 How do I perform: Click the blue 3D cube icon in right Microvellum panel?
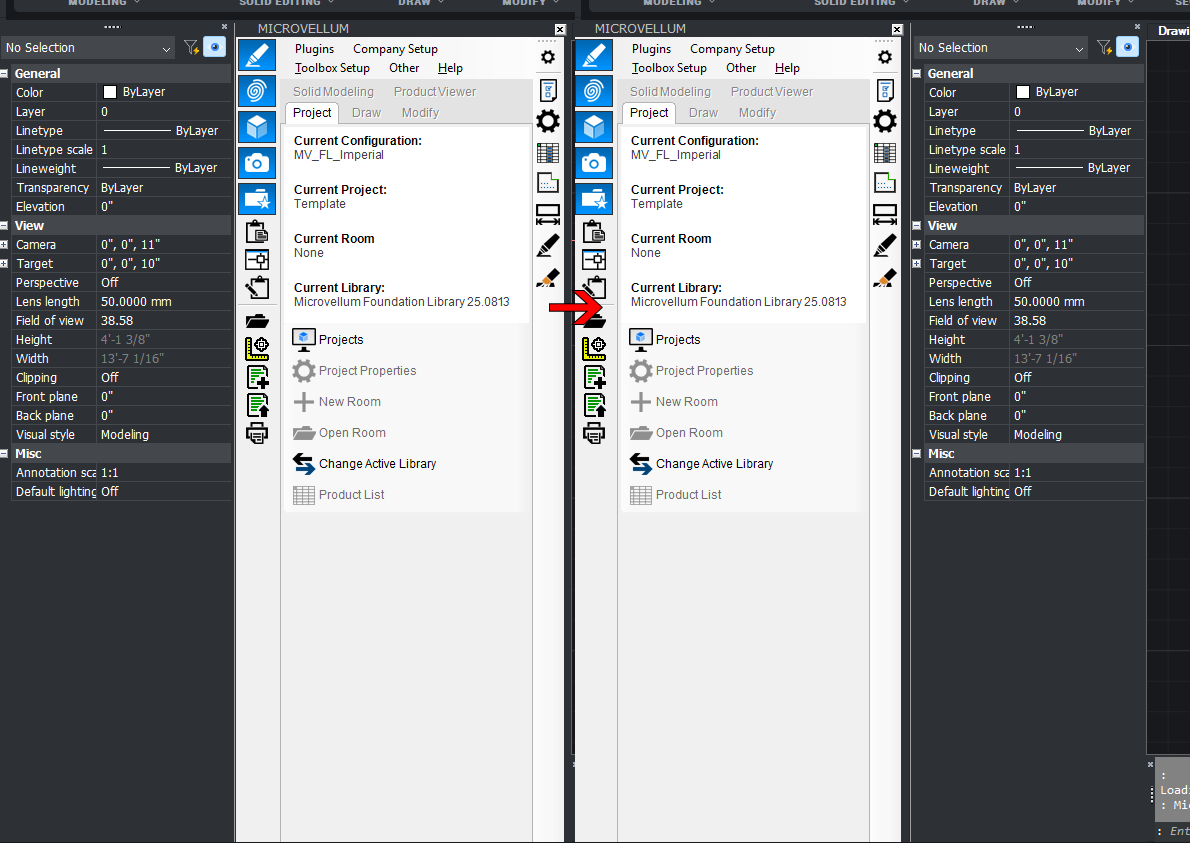point(595,127)
